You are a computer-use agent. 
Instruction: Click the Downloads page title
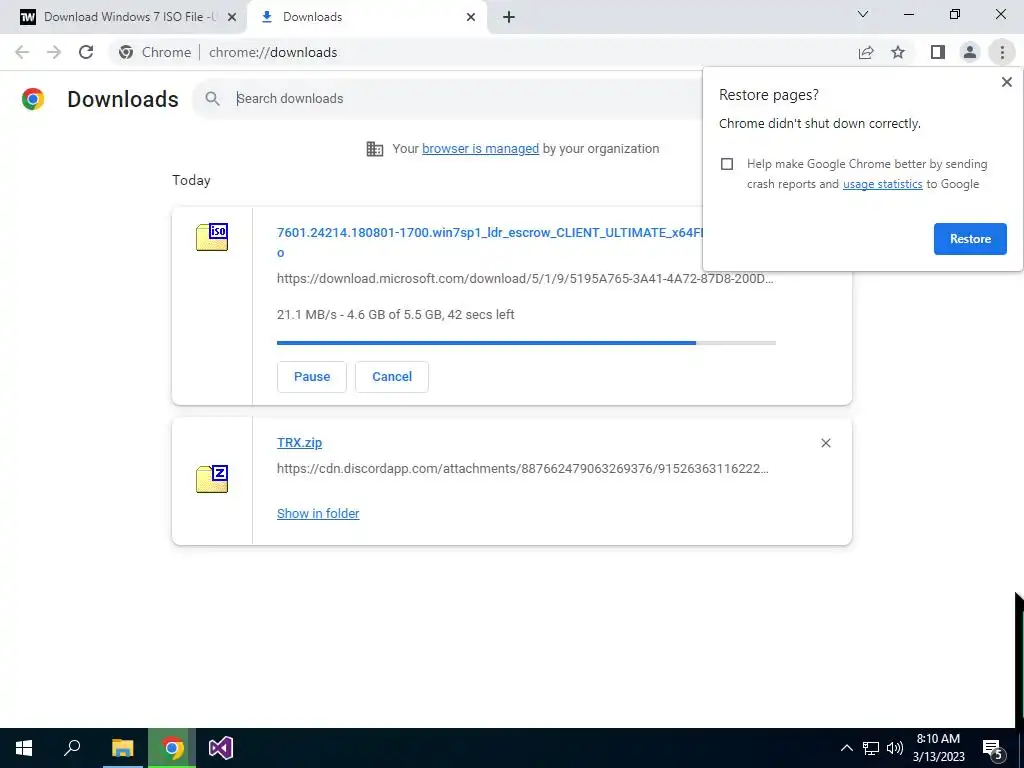tap(123, 99)
